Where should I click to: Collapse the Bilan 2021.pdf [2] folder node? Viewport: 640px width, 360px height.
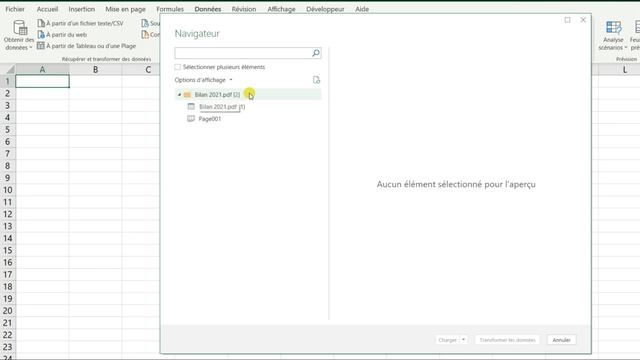(x=179, y=95)
